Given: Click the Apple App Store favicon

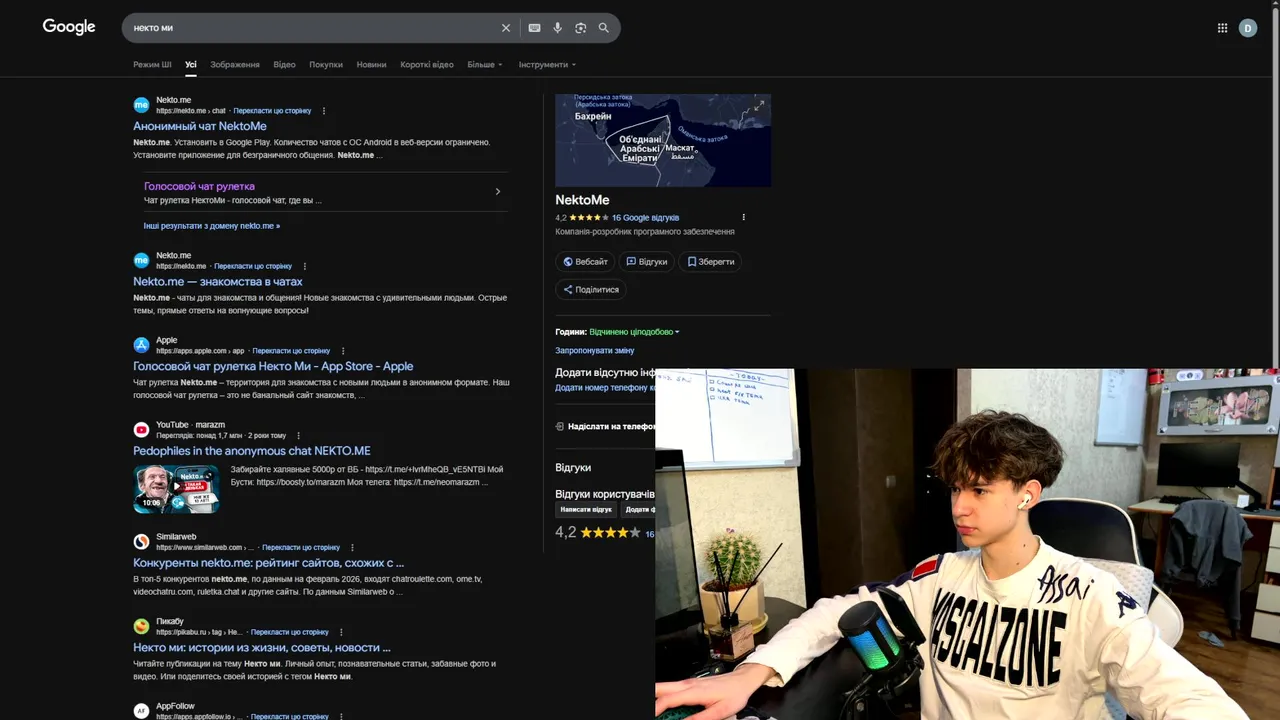Looking at the screenshot, I should pyautogui.click(x=141, y=345).
